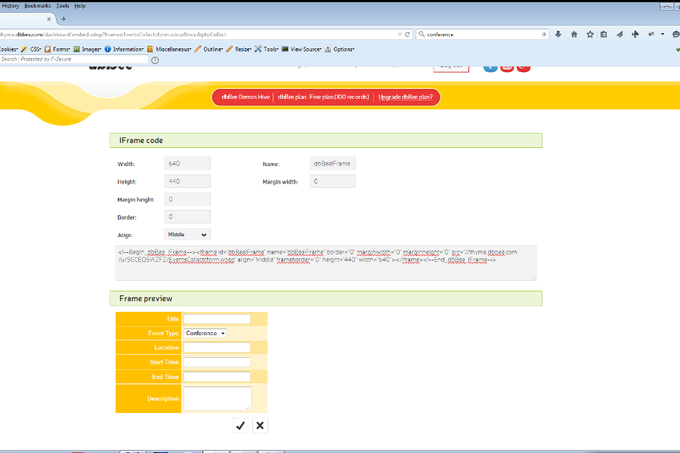This screenshot has width=680, height=453.
Task: Bookmark this page with star icon
Action: coord(590,34)
